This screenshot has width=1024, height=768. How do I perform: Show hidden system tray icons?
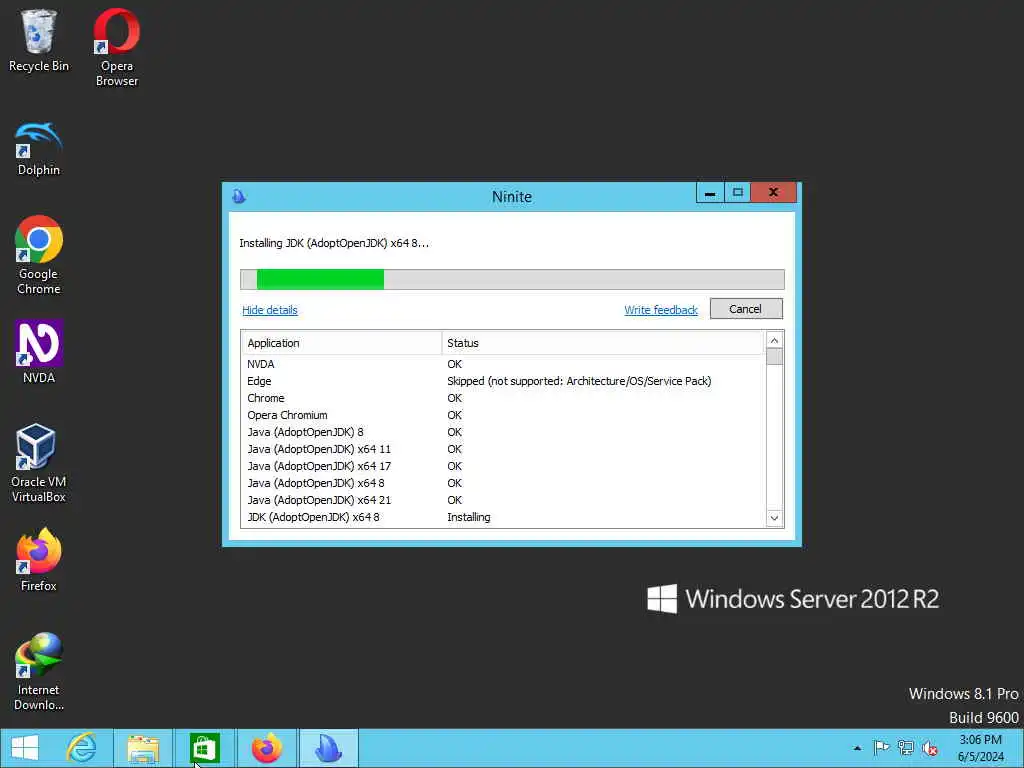[x=857, y=748]
